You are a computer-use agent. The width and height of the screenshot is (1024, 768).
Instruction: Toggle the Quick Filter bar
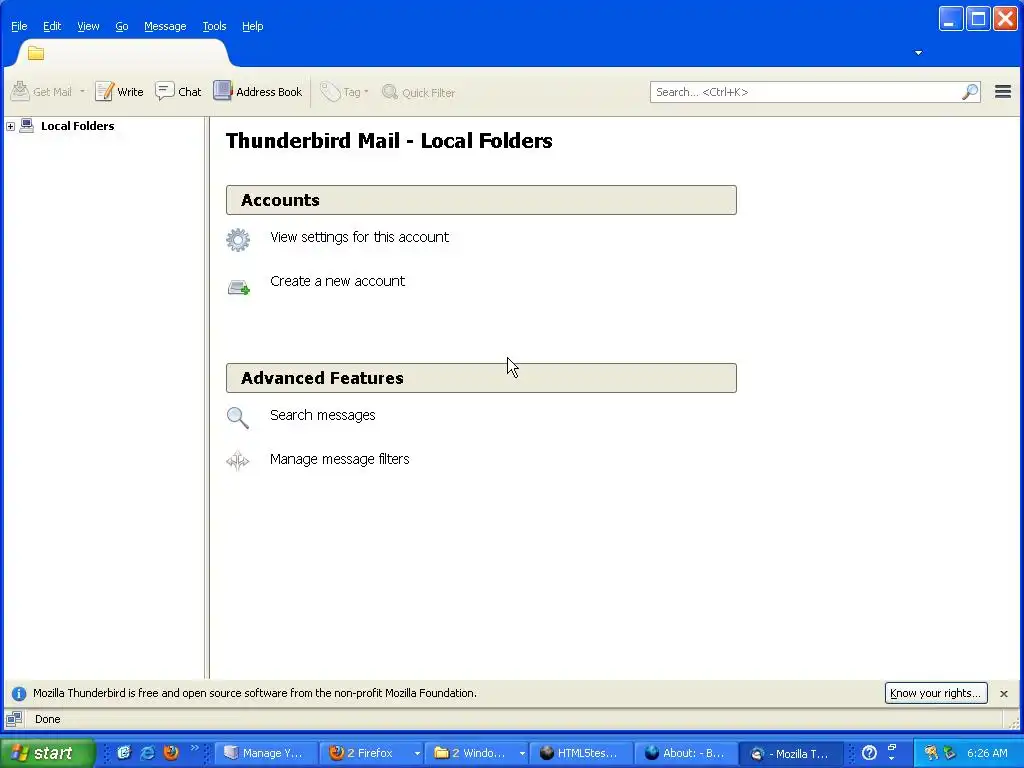point(419,92)
